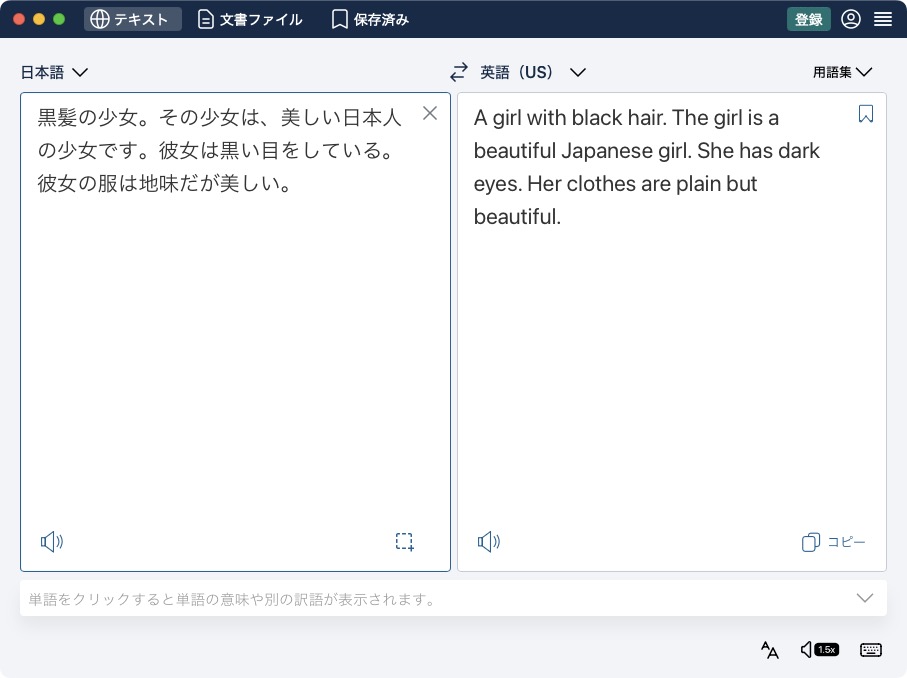Play audio of the Japanese source text
Screen dimensions: 907x678
pyautogui.click(x=51, y=541)
